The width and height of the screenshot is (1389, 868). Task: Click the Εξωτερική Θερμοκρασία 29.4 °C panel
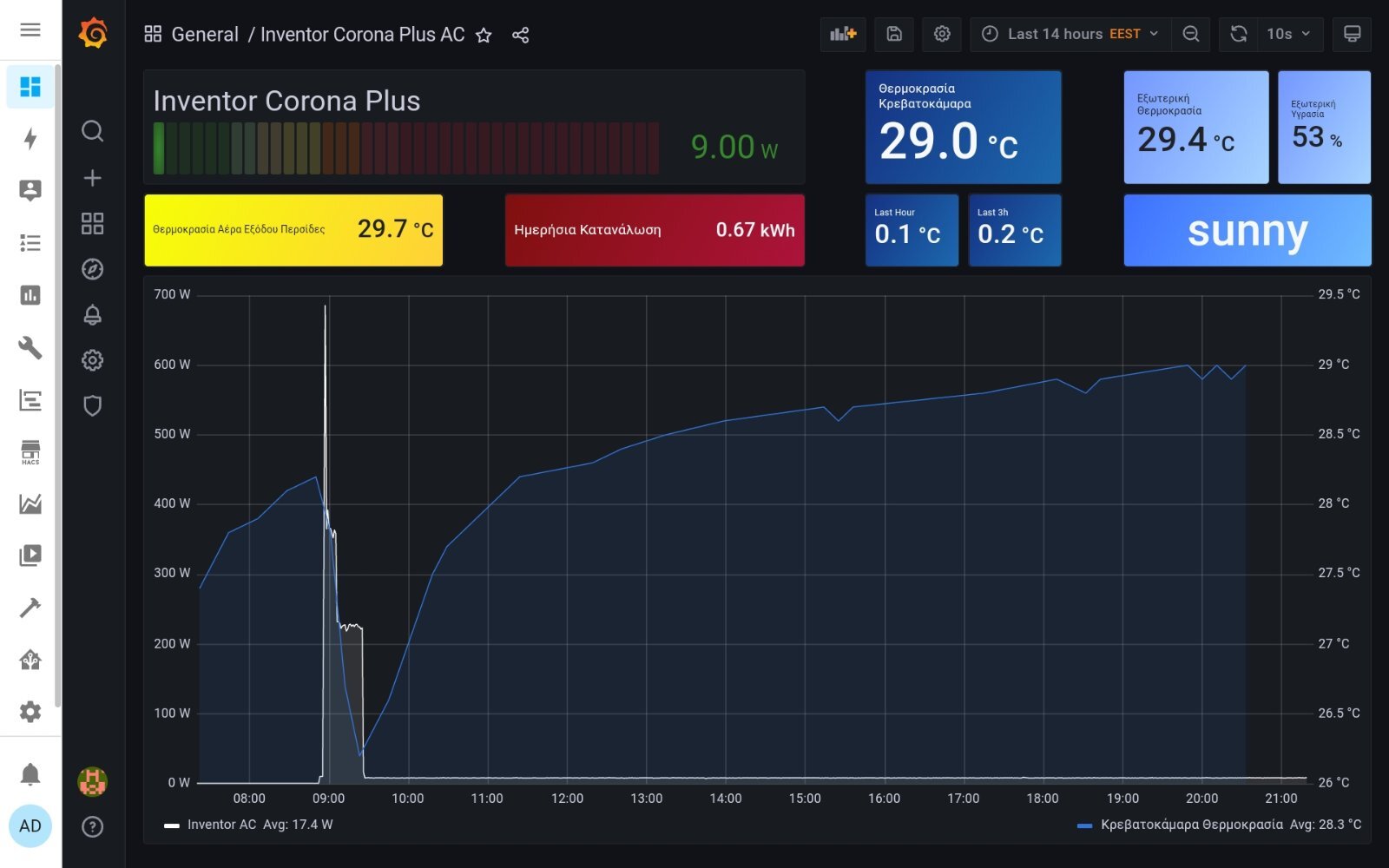[x=1196, y=128]
